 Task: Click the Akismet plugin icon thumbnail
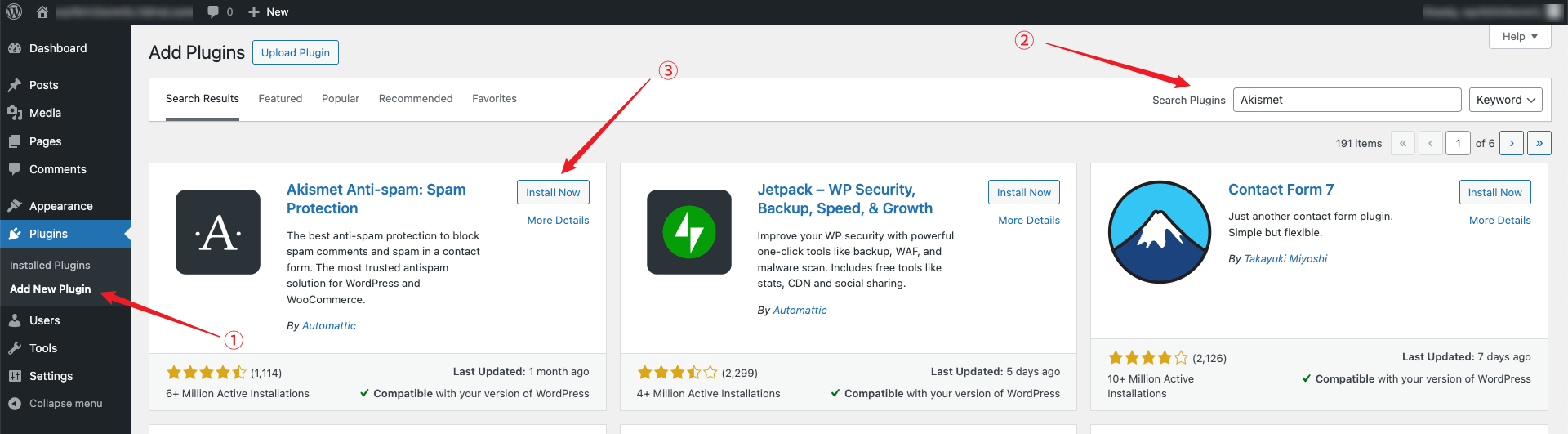[x=218, y=232]
